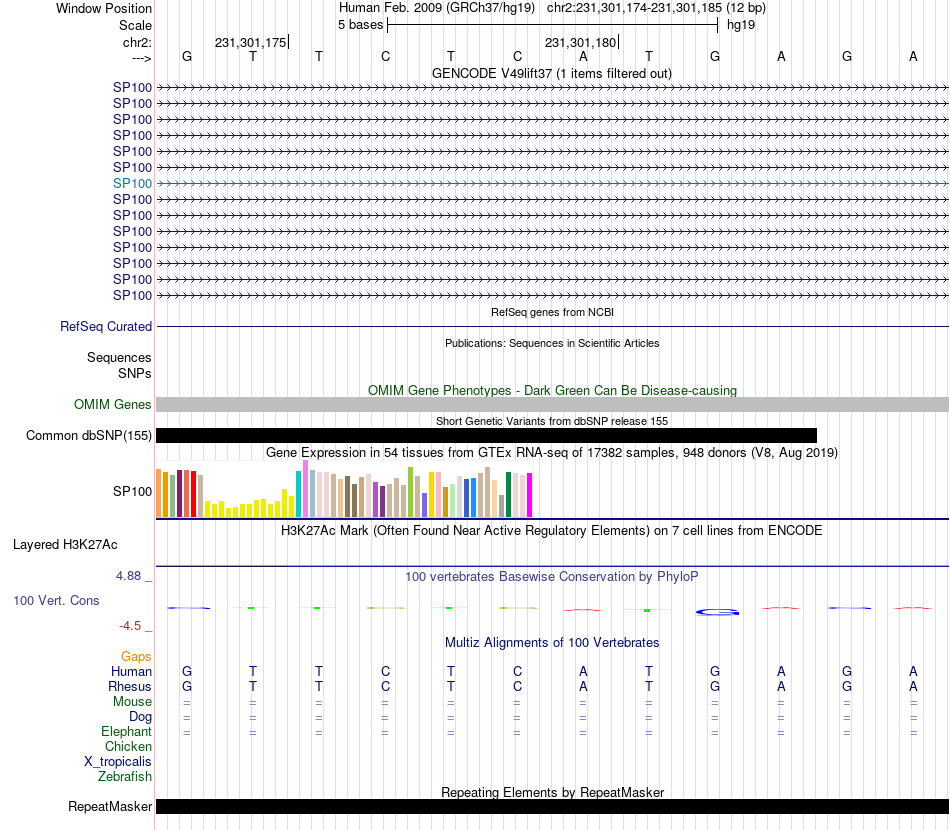This screenshot has width=950, height=830.
Task: Click the magenta last bar in GTEx chart
Action: pos(530,495)
